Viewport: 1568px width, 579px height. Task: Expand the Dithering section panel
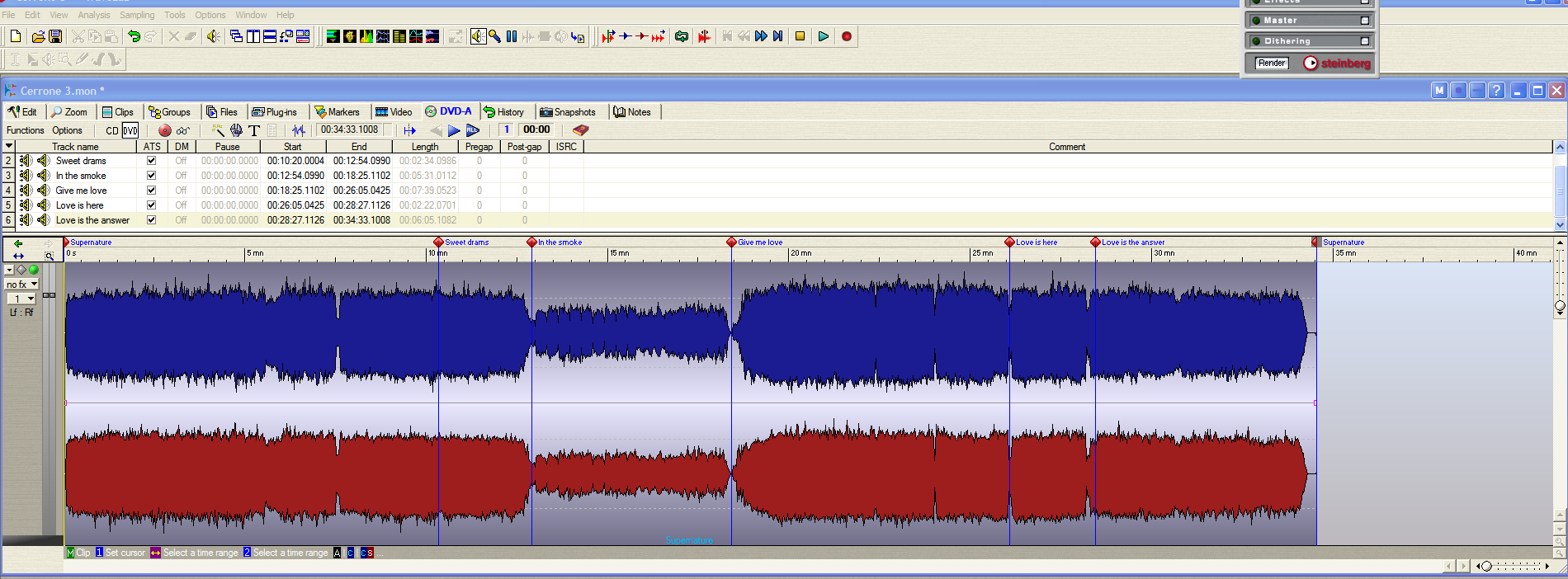point(1365,41)
